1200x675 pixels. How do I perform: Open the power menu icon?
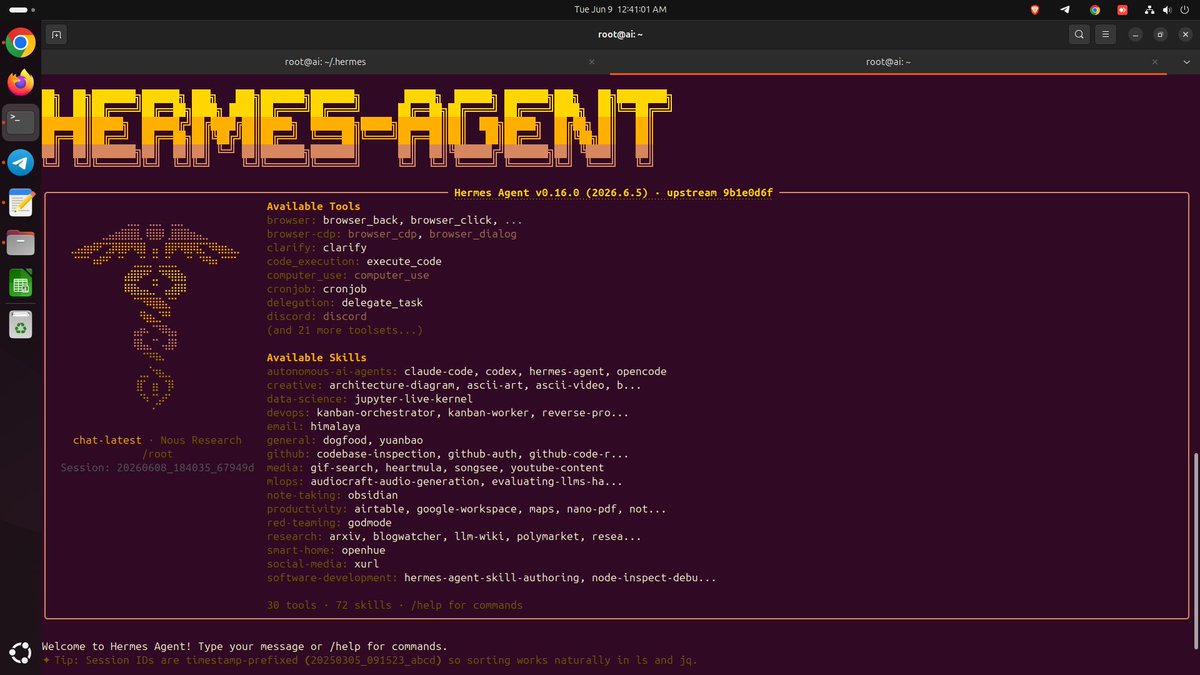tap(1186, 9)
